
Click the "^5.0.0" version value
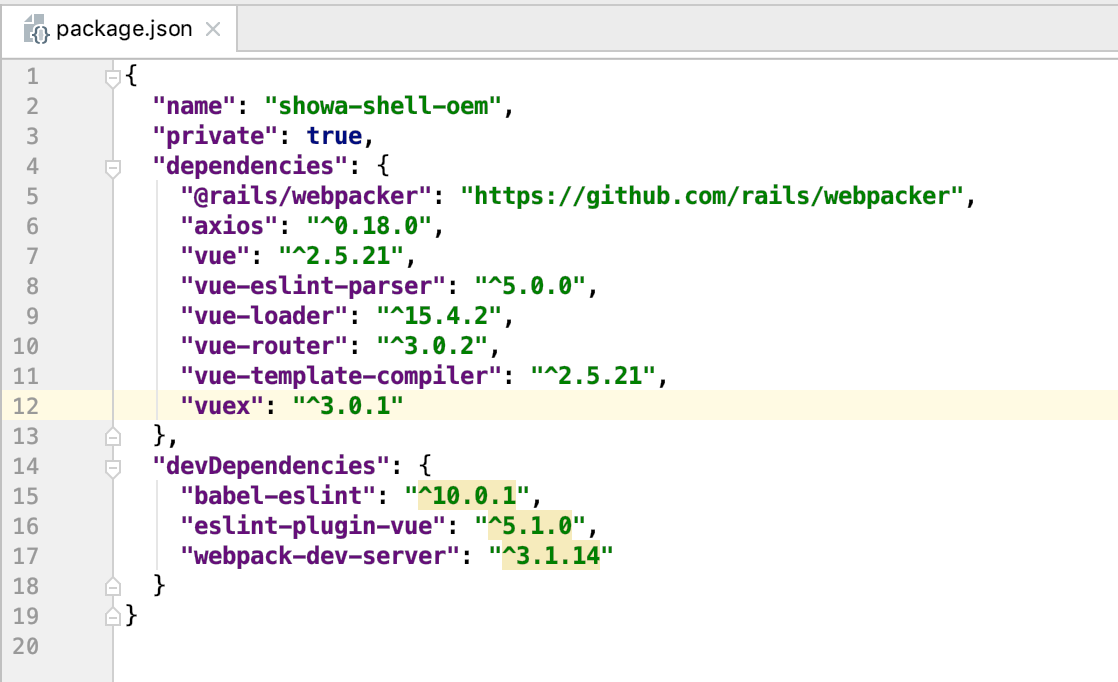(x=530, y=286)
